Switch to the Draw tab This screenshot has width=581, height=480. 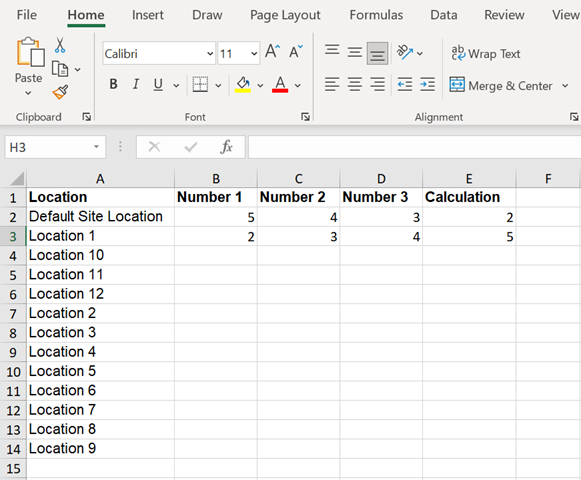click(207, 15)
